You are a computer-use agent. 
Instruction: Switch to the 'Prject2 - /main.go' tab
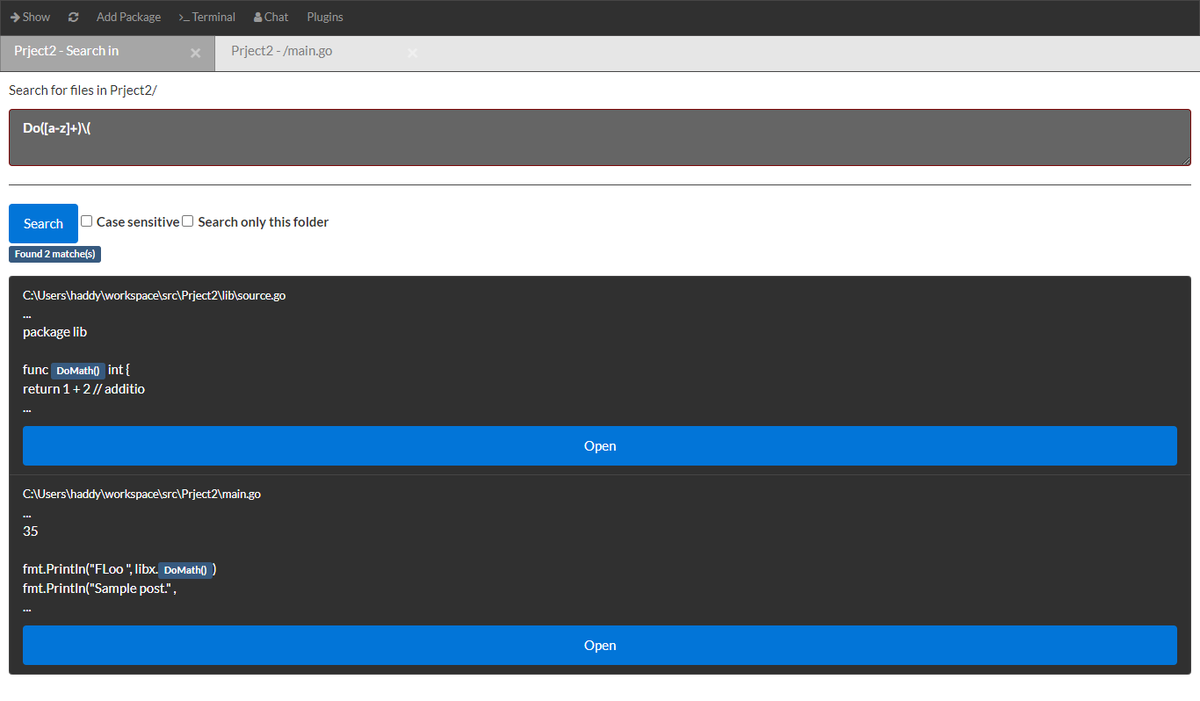click(282, 51)
